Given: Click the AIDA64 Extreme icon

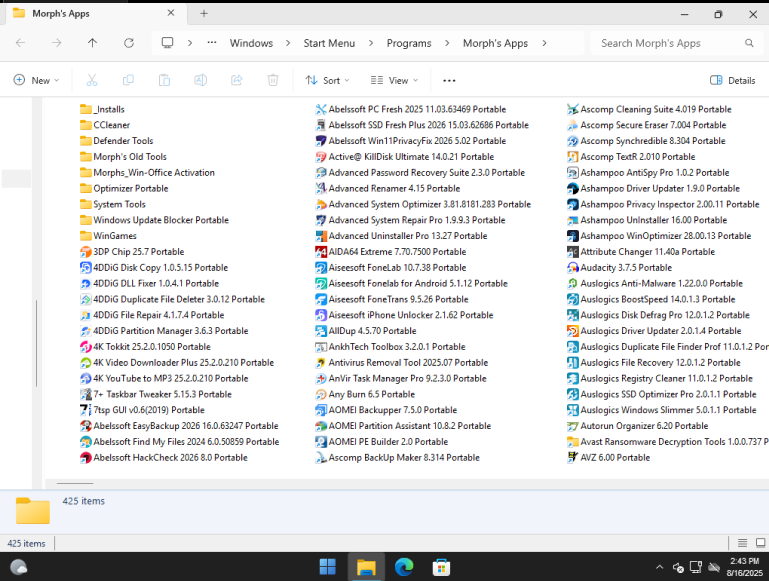Looking at the screenshot, I should [321, 252].
